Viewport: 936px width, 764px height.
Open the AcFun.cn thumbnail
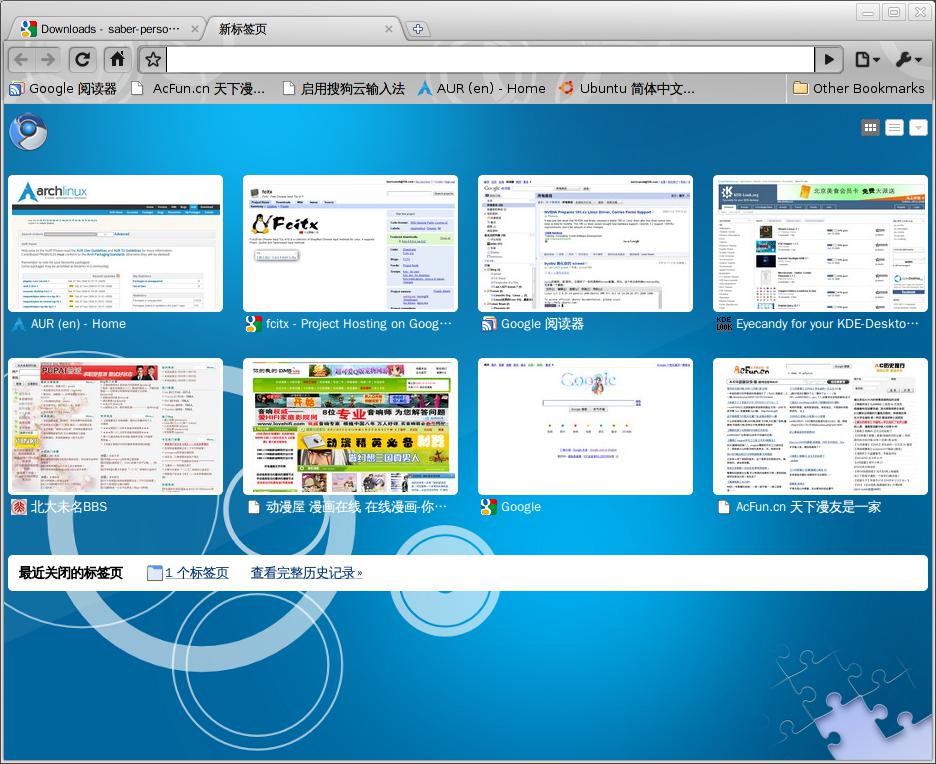coord(820,426)
